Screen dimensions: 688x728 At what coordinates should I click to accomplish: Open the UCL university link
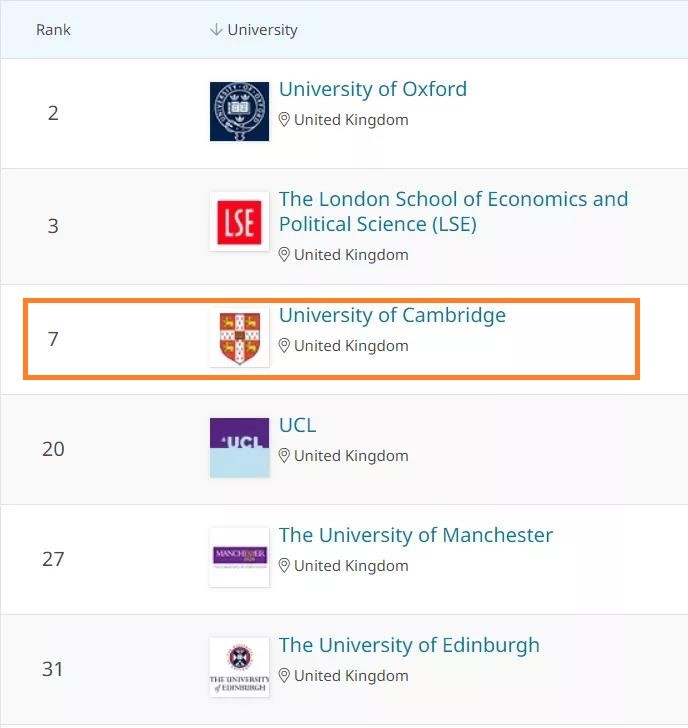(298, 425)
